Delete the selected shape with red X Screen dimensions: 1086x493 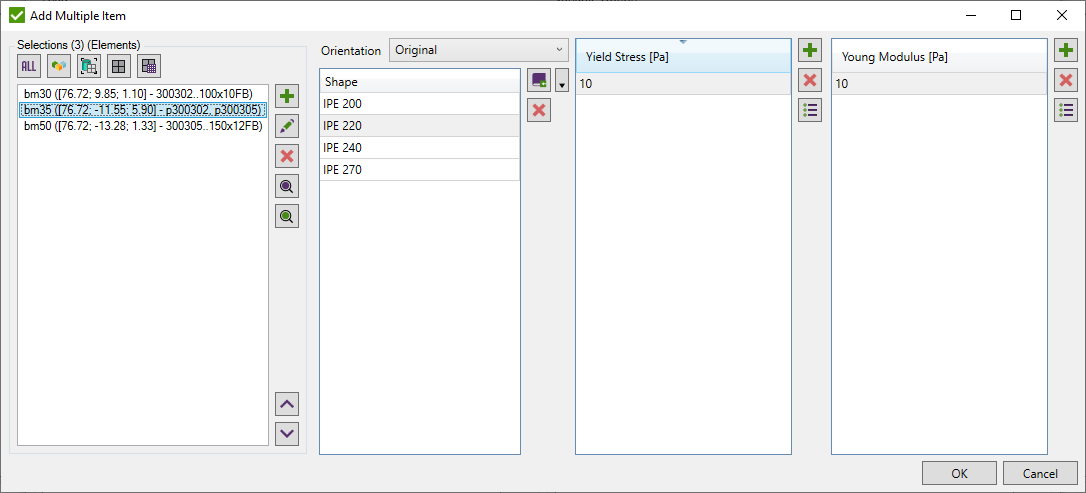pyautogui.click(x=540, y=110)
